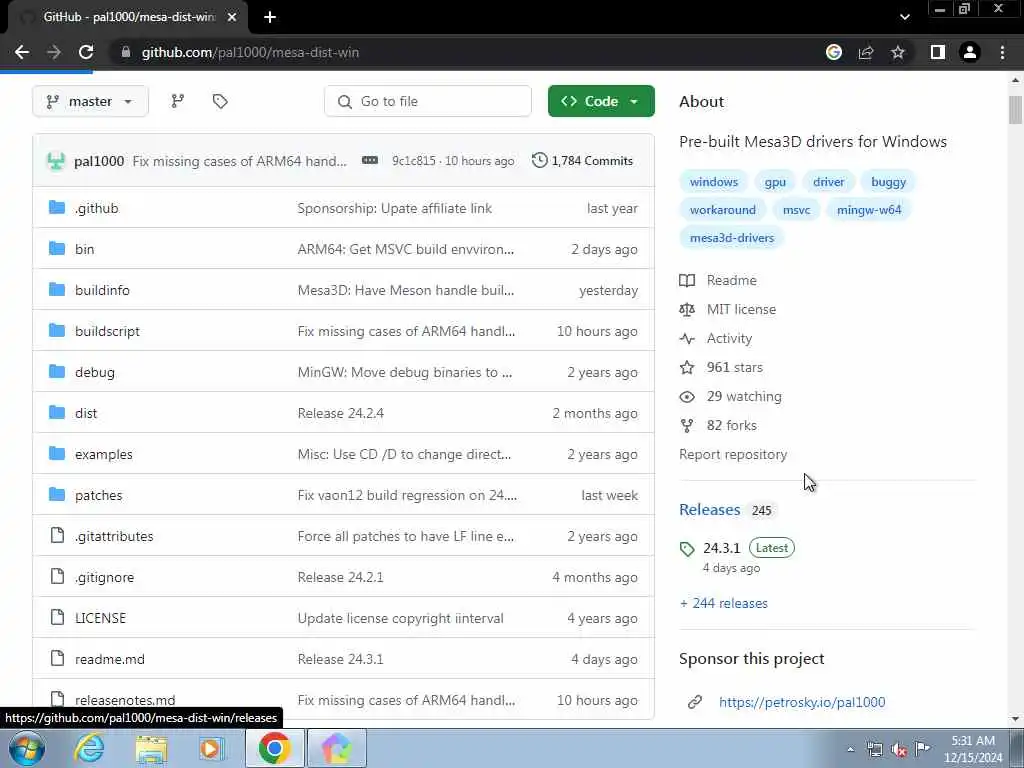The height and width of the screenshot is (768, 1024).
Task: Open the dist folder
Action: tap(86, 413)
